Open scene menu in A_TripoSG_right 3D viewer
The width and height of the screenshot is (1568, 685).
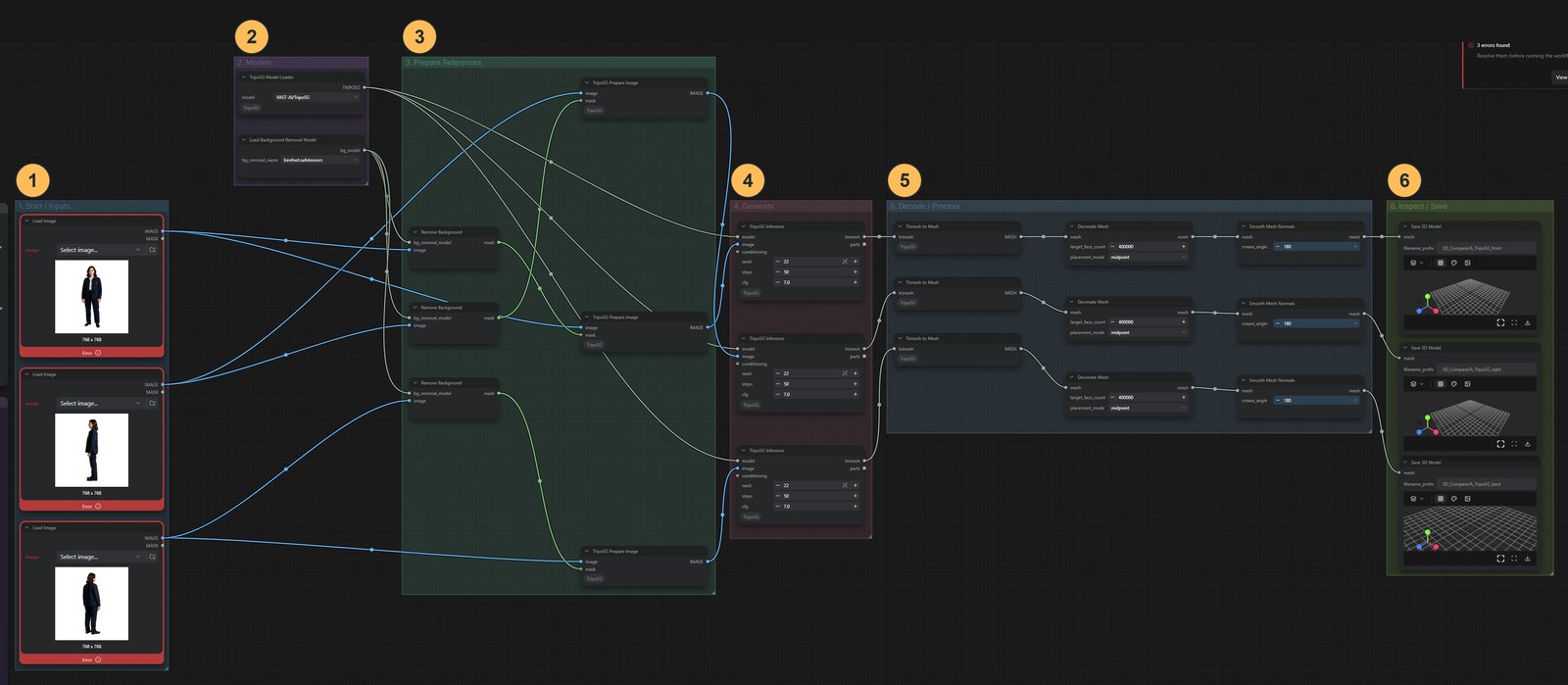[x=1417, y=384]
